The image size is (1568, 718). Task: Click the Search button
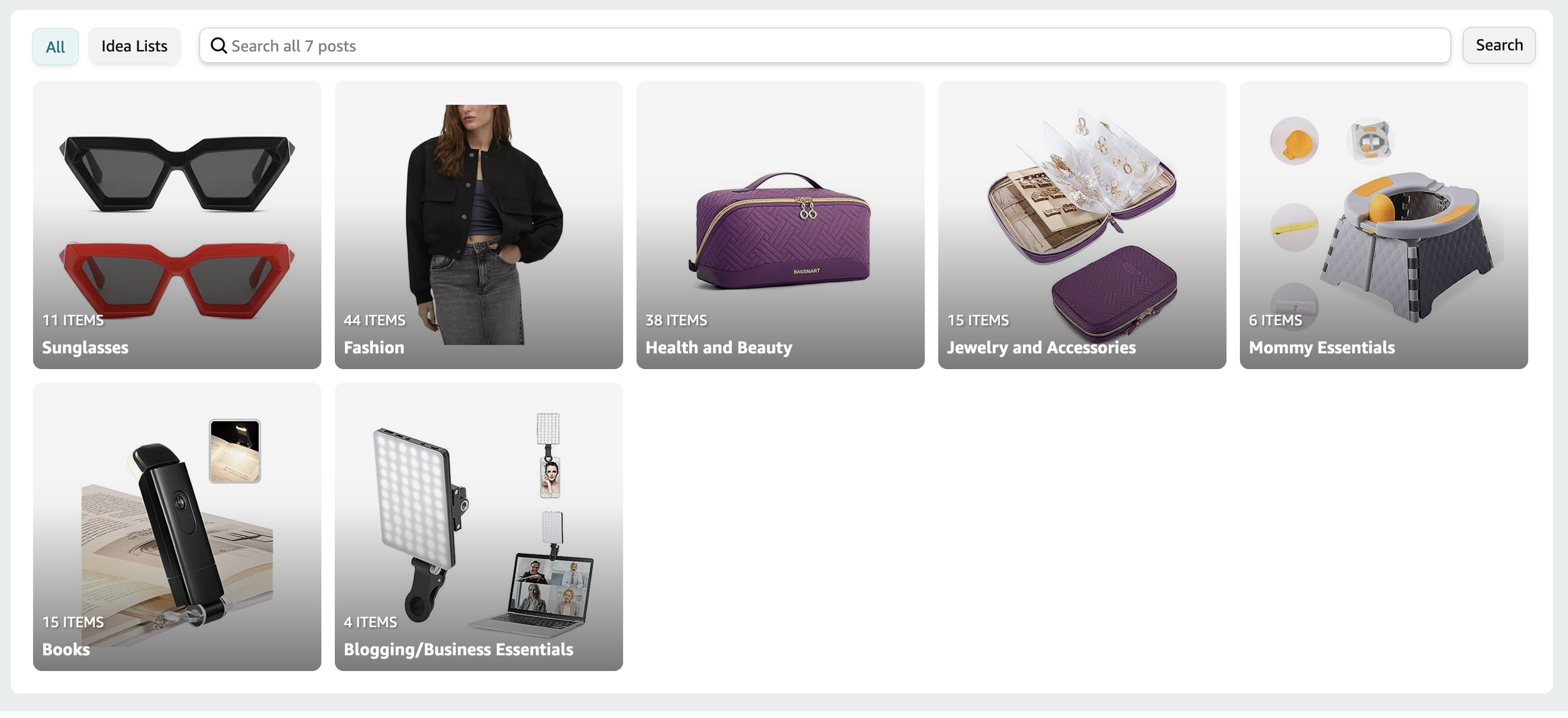pos(1499,45)
